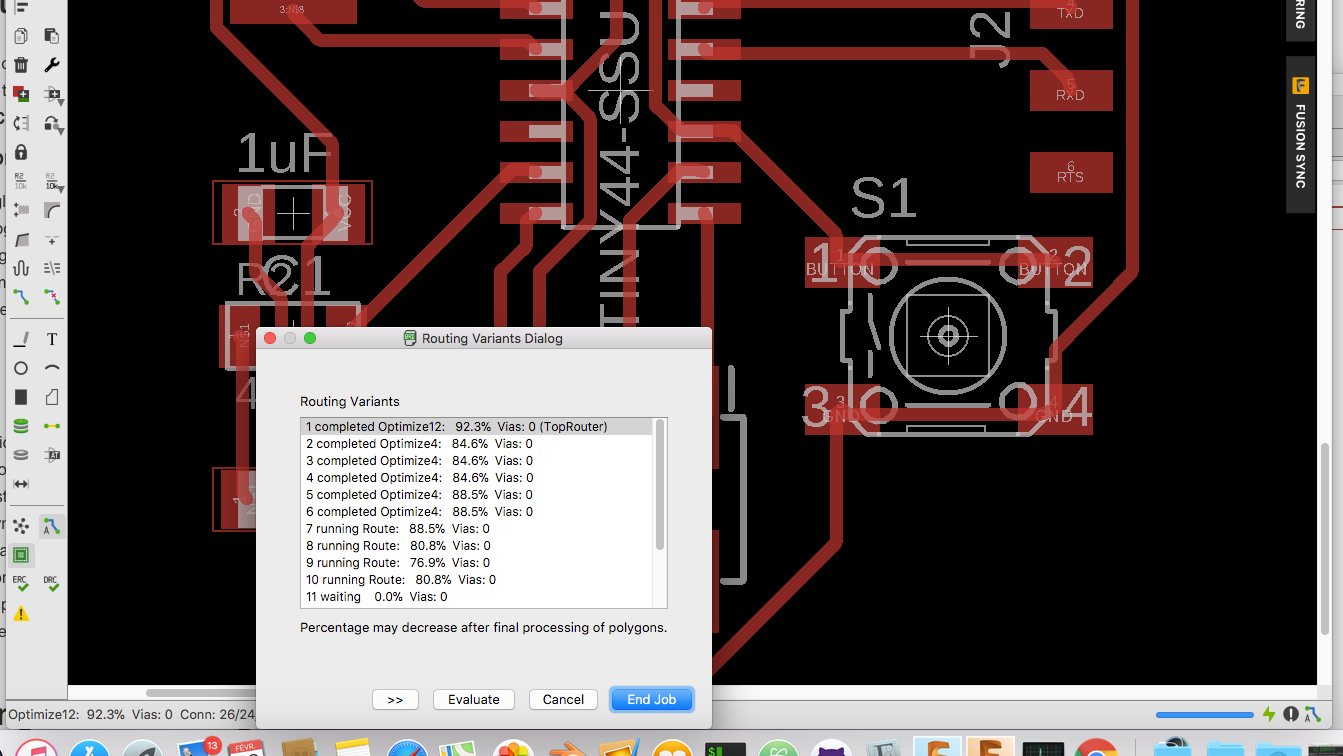This screenshot has width=1343, height=756.
Task: Select the Line draw tool
Action: pyautogui.click(x=20, y=339)
